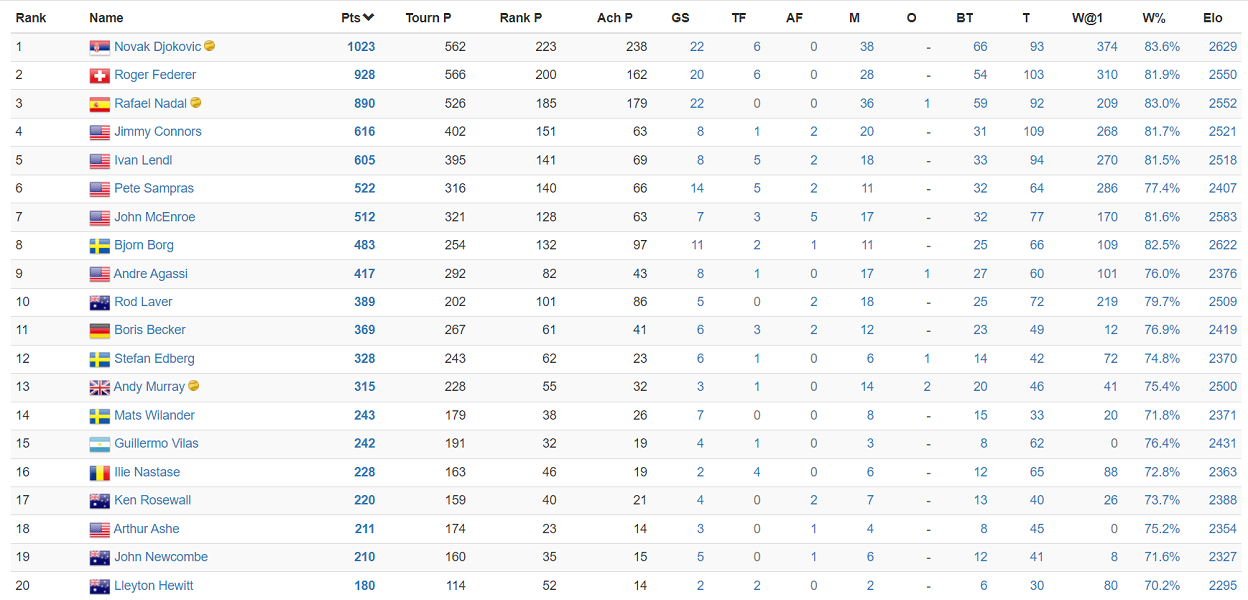
Task: Click the Pts column sort arrow
Action: coord(369,17)
